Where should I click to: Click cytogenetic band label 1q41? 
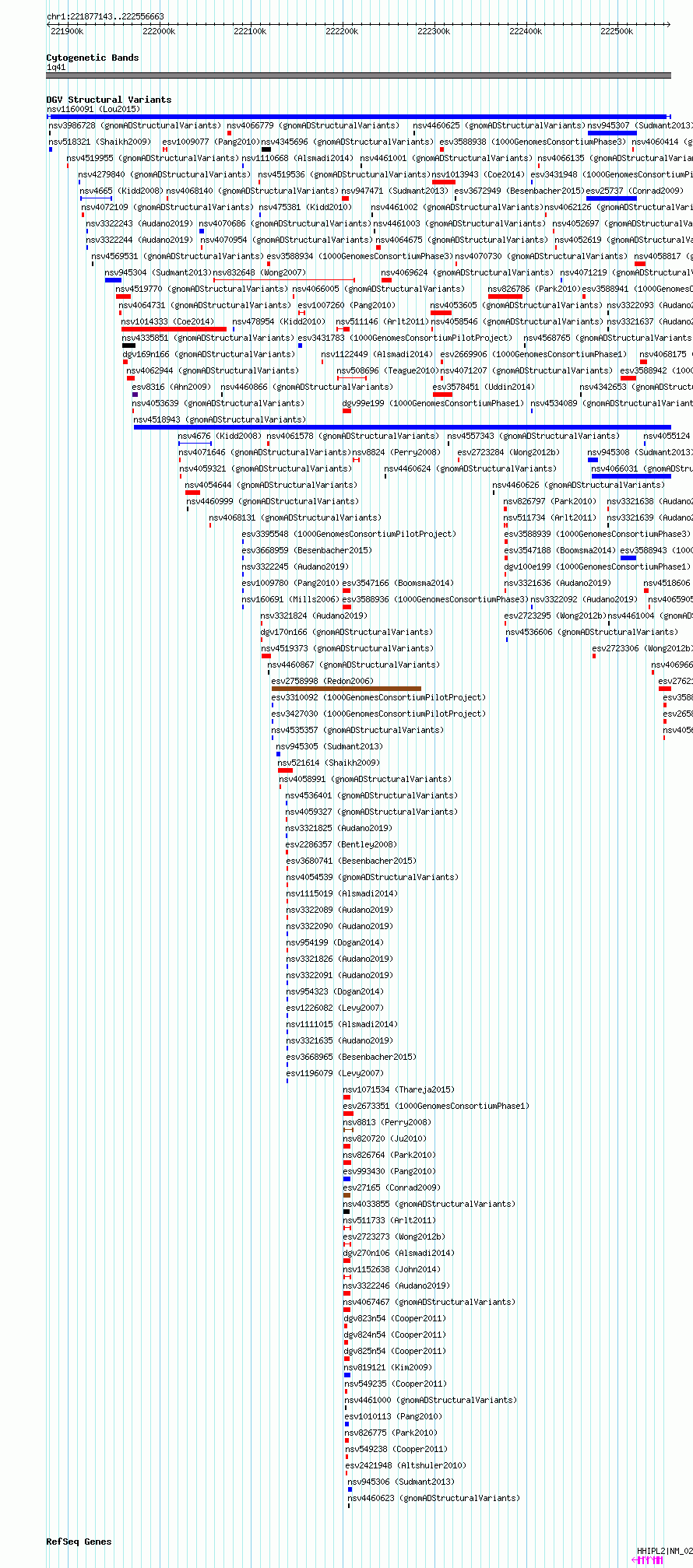point(56,67)
